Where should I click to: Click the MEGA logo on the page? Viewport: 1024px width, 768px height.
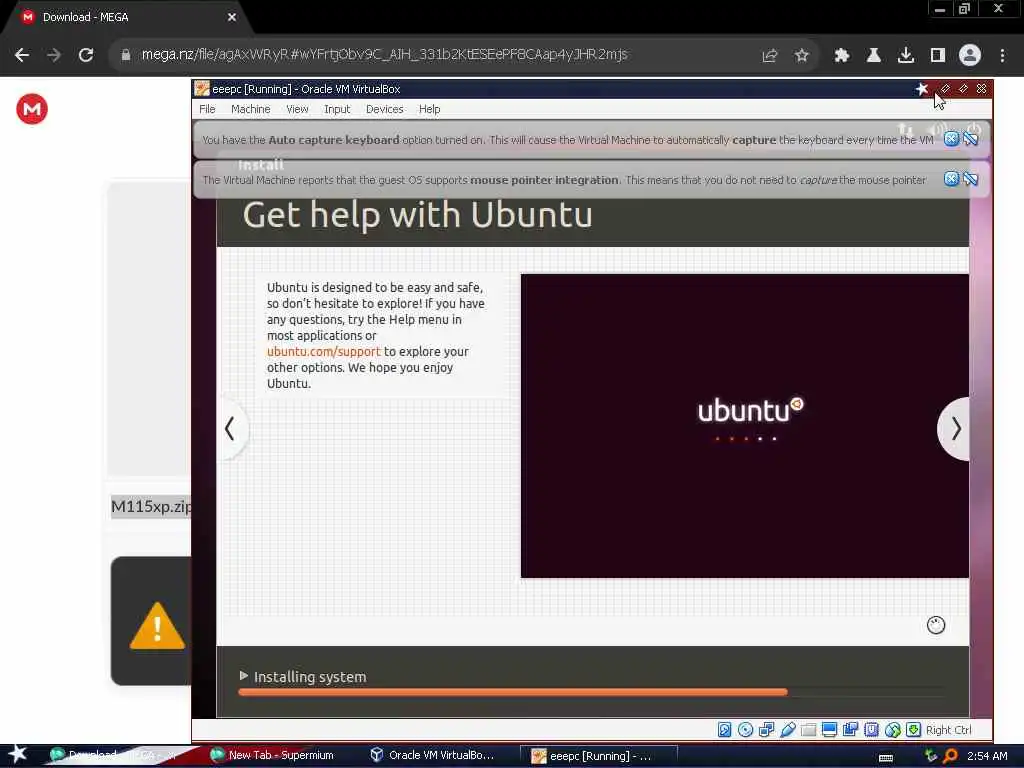(32, 109)
